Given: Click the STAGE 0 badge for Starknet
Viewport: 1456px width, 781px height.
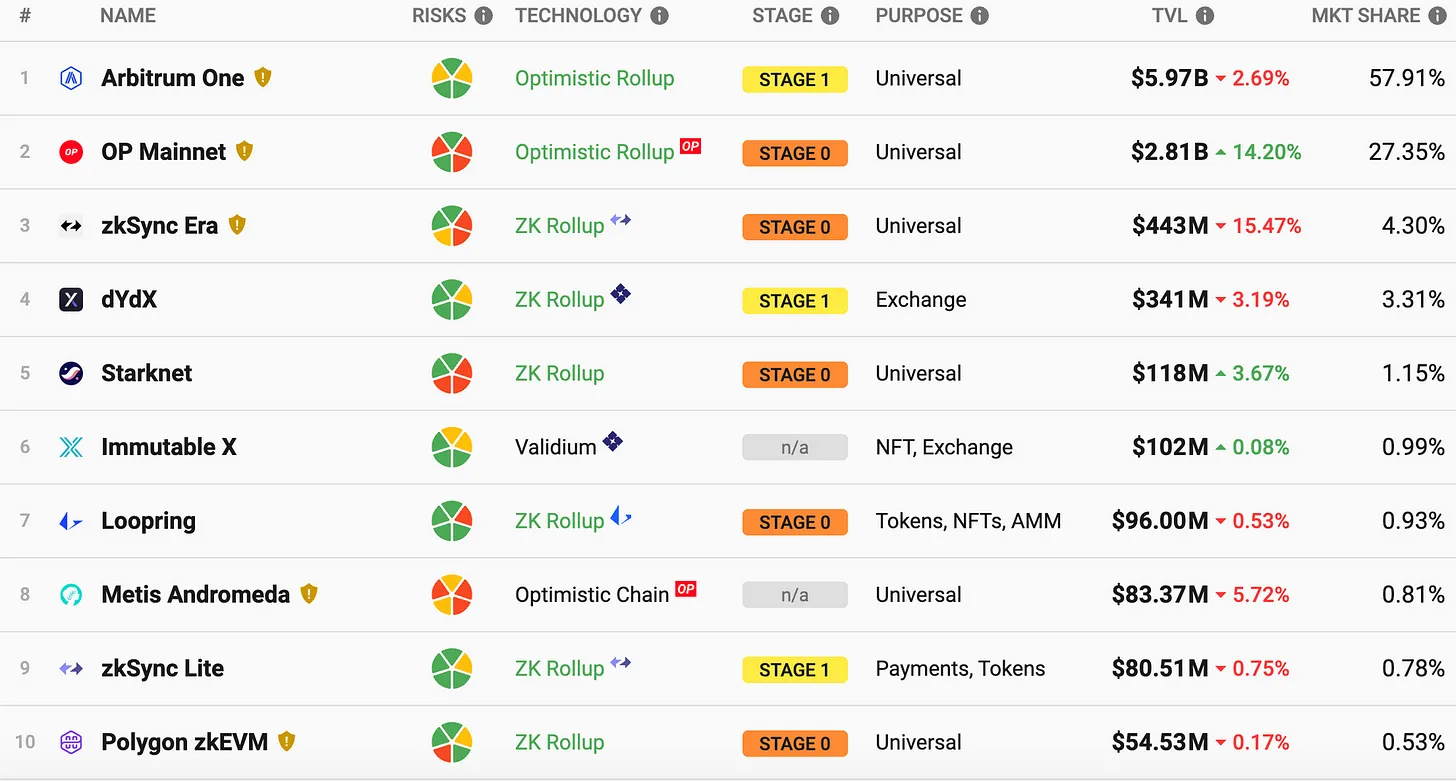Looking at the screenshot, I should point(795,374).
